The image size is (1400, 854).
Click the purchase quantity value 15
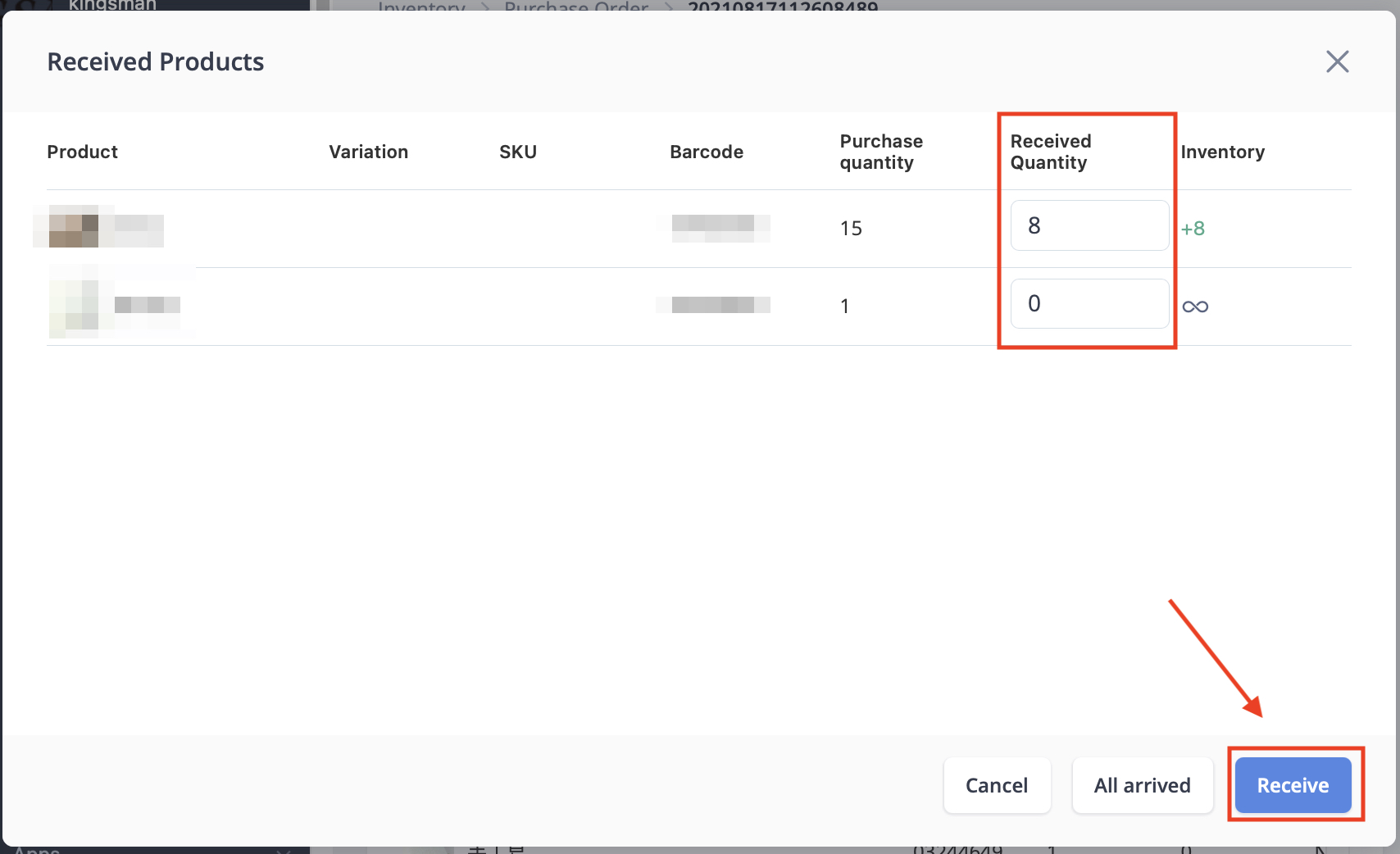click(851, 229)
